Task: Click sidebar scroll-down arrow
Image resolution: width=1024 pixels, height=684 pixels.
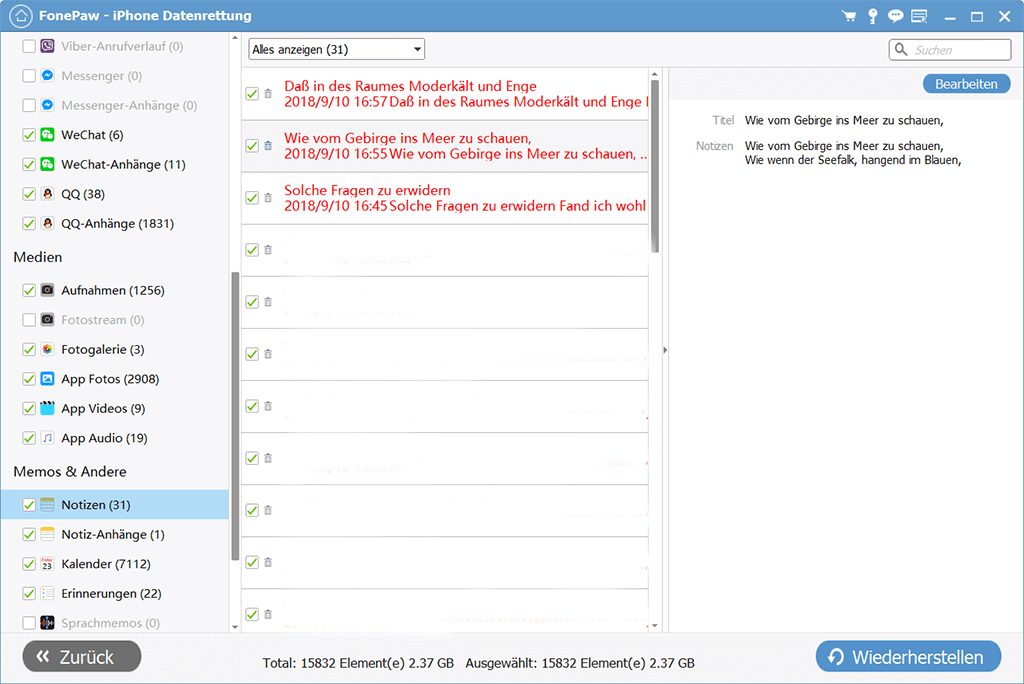Action: (235, 627)
